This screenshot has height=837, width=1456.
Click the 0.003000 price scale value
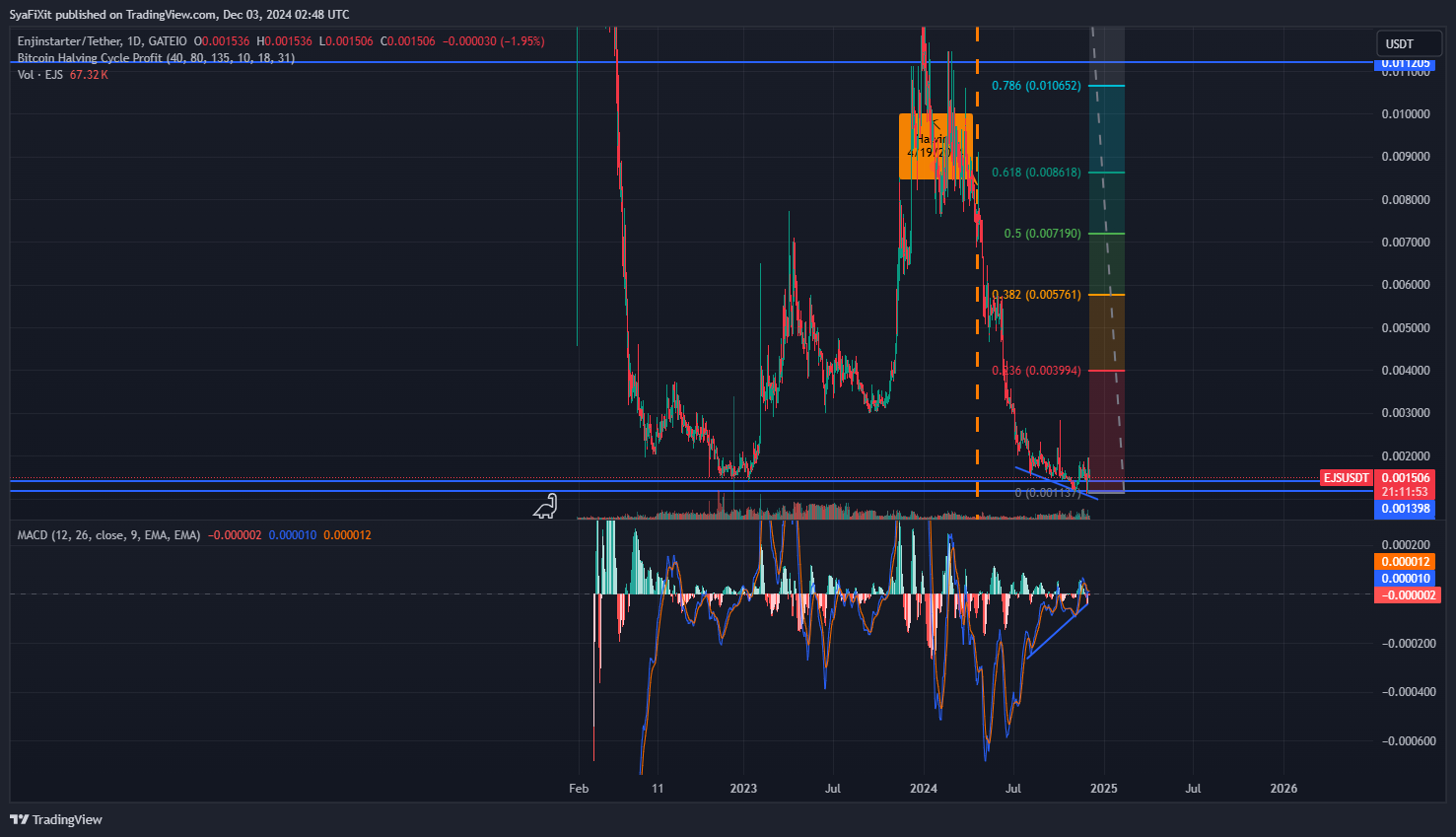pos(1406,413)
